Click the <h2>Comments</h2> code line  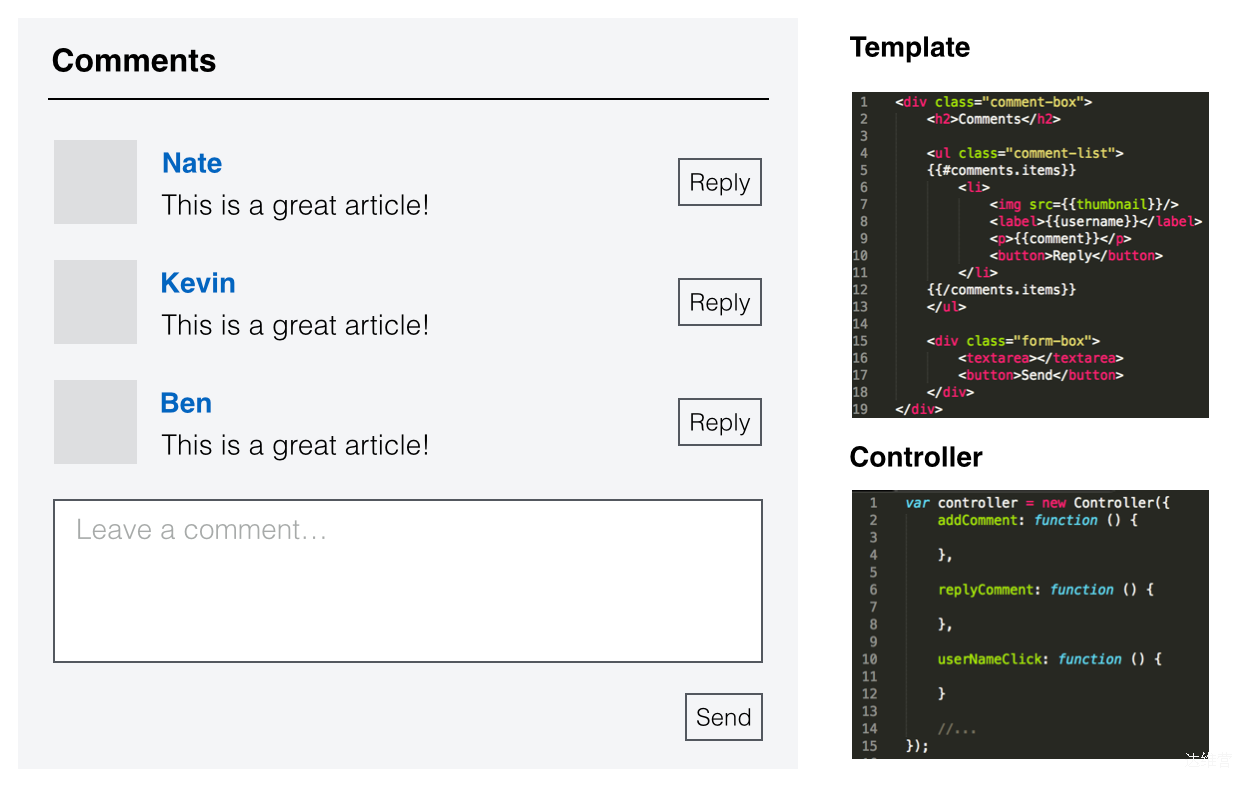pos(993,119)
